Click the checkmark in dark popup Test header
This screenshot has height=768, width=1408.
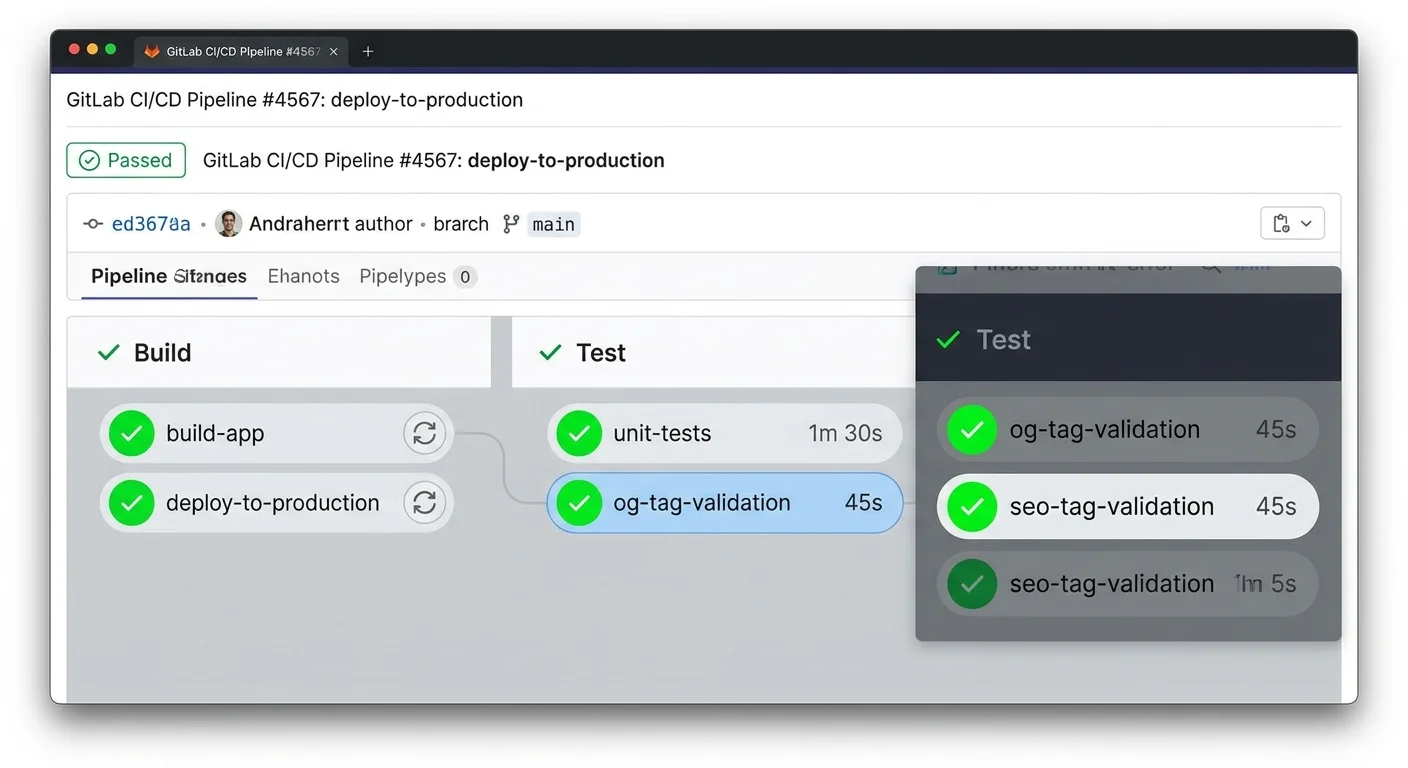tap(948, 340)
